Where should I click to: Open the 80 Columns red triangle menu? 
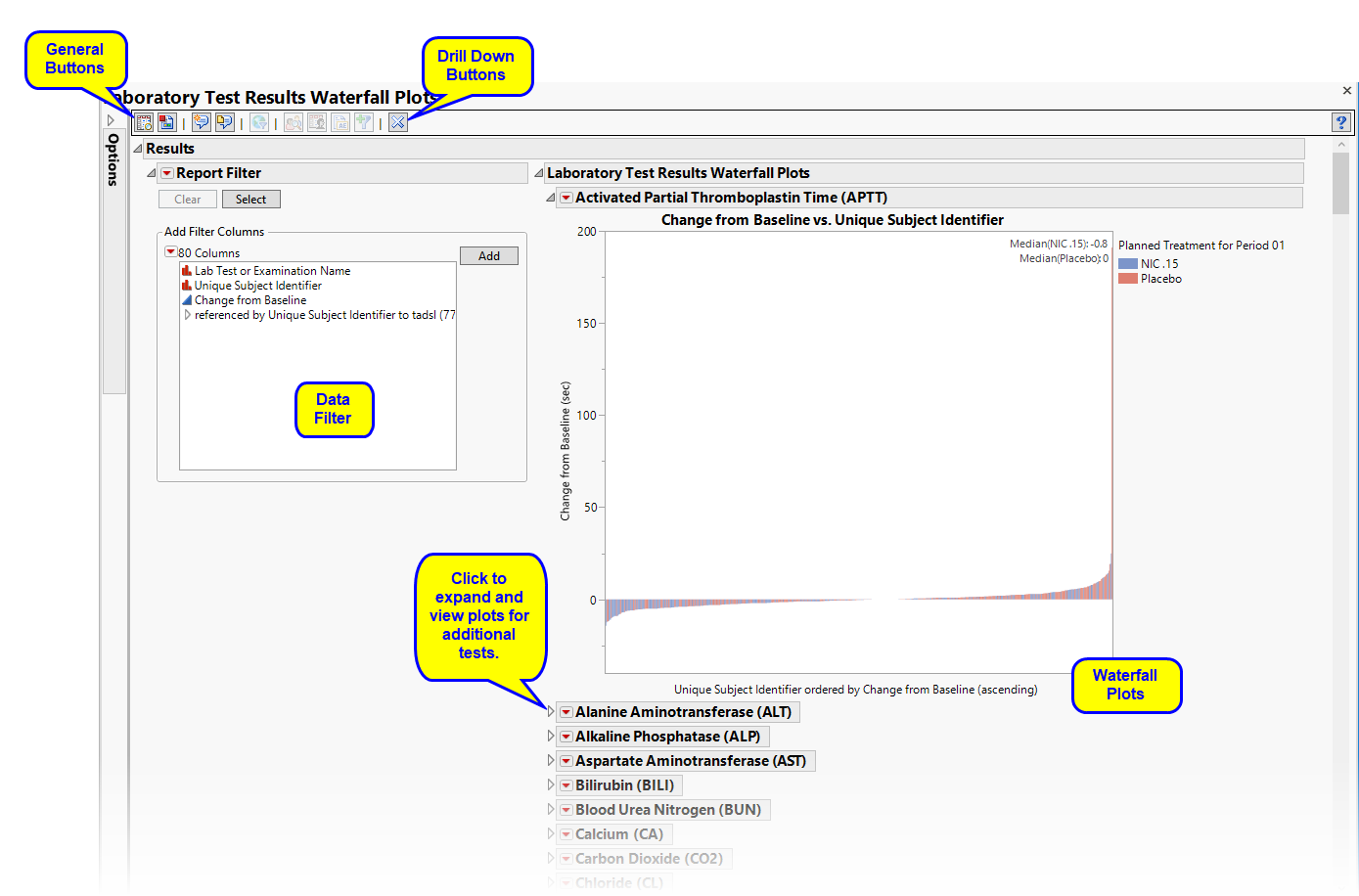(170, 252)
